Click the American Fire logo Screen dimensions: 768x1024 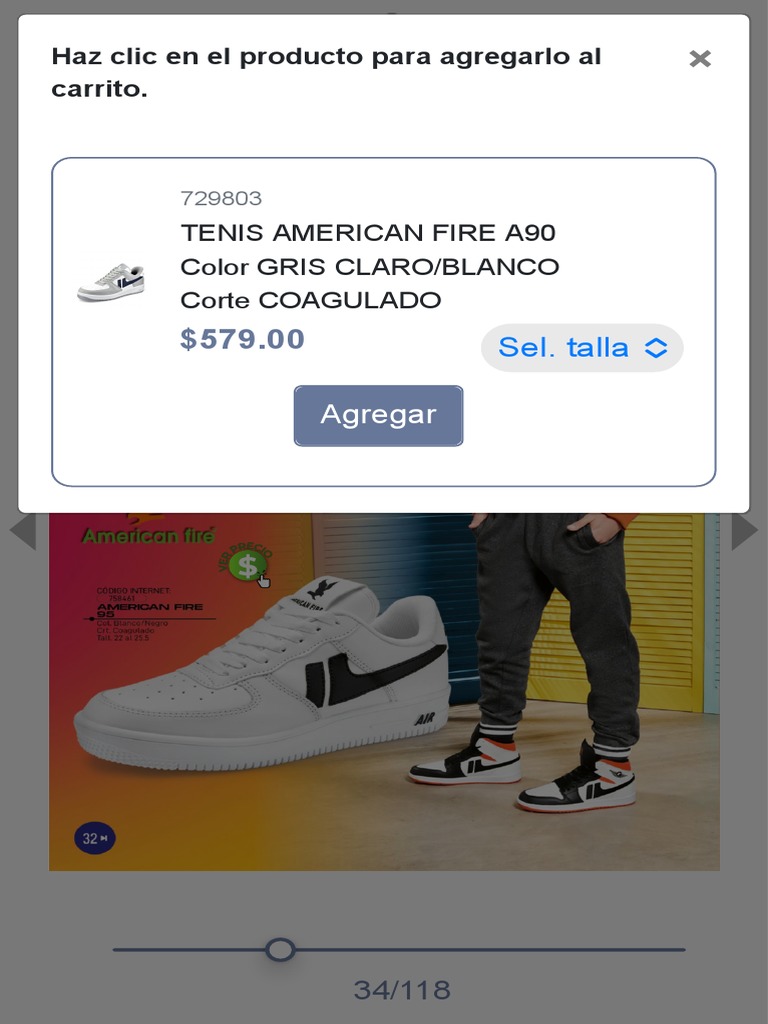pos(148,535)
